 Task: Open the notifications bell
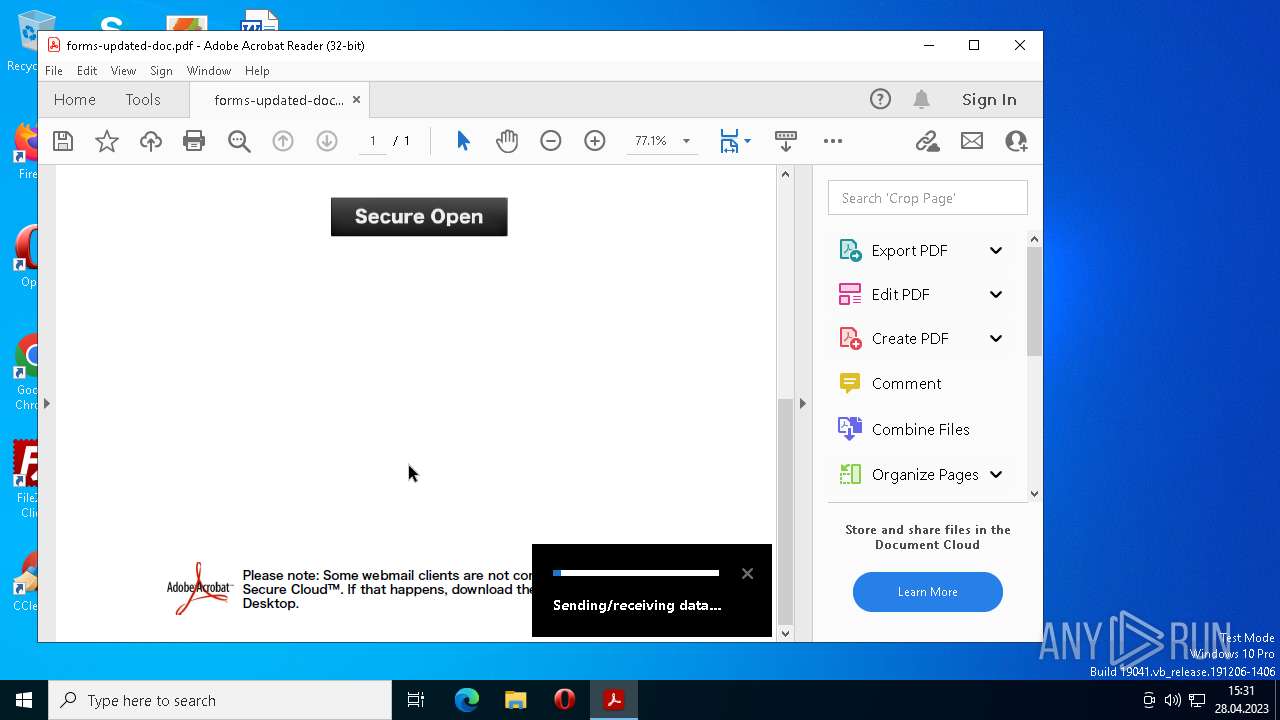922,99
